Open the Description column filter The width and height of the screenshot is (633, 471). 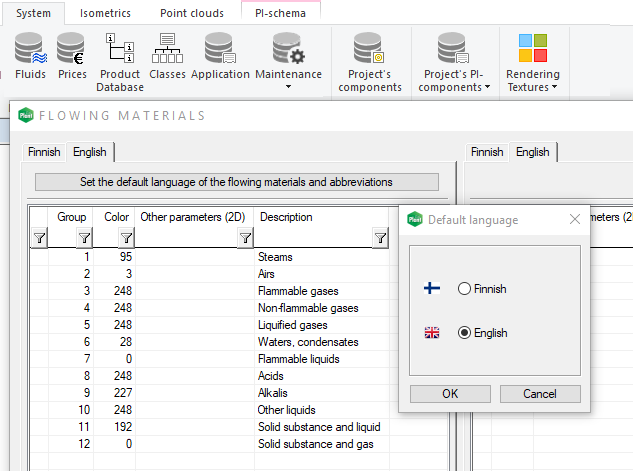(x=380, y=238)
